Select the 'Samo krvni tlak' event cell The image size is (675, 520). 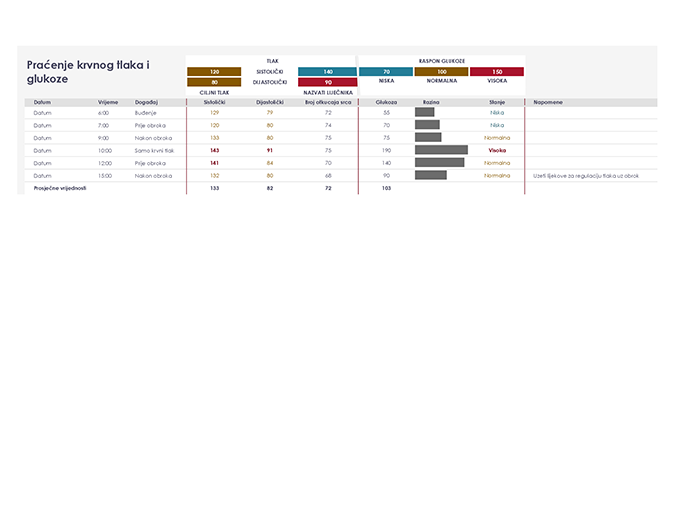tap(154, 151)
